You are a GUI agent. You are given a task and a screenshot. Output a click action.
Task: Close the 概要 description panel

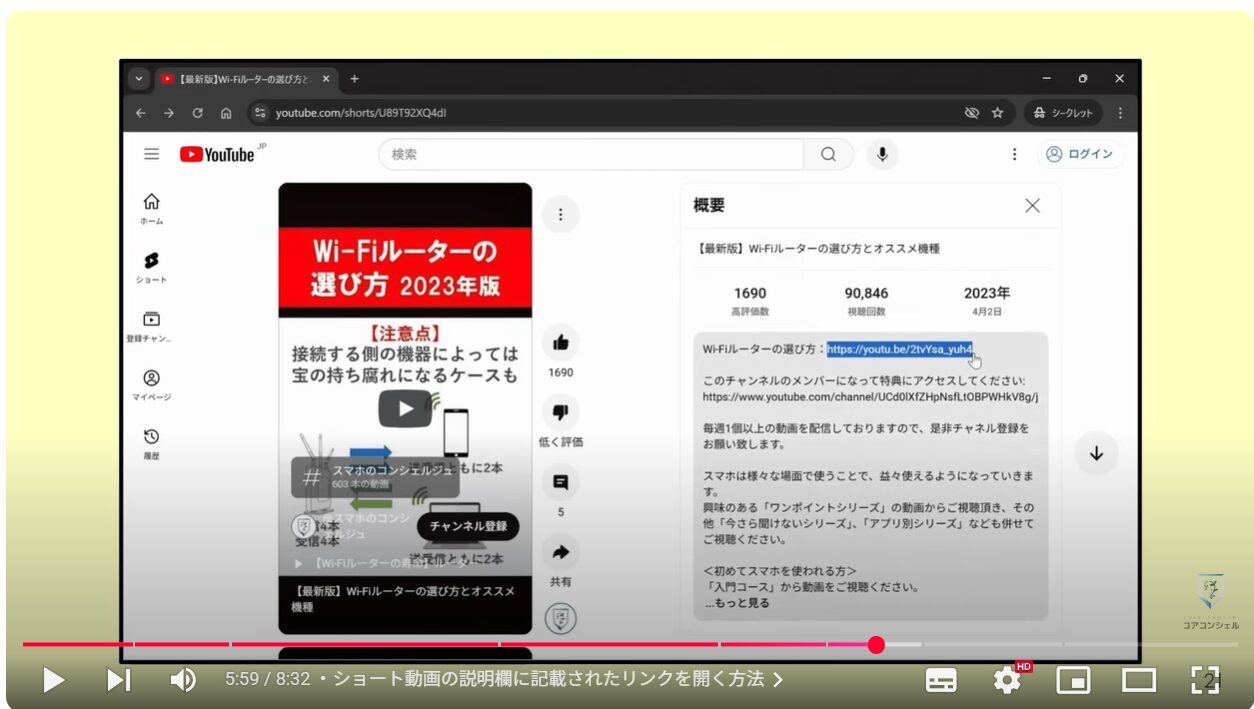pos(1032,205)
